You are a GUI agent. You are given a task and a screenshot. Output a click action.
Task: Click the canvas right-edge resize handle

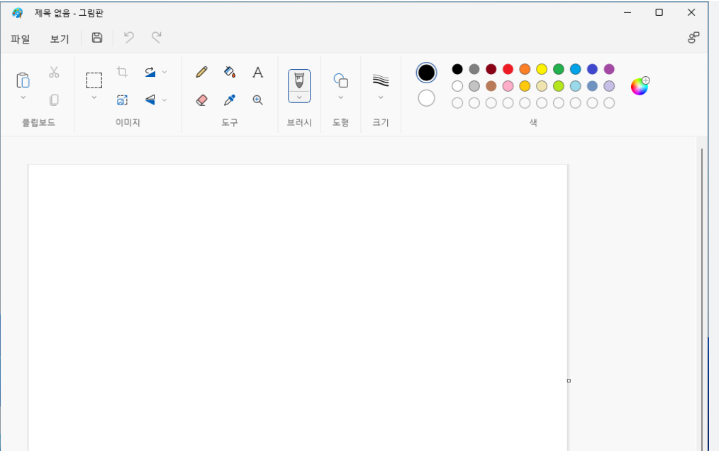coord(569,381)
